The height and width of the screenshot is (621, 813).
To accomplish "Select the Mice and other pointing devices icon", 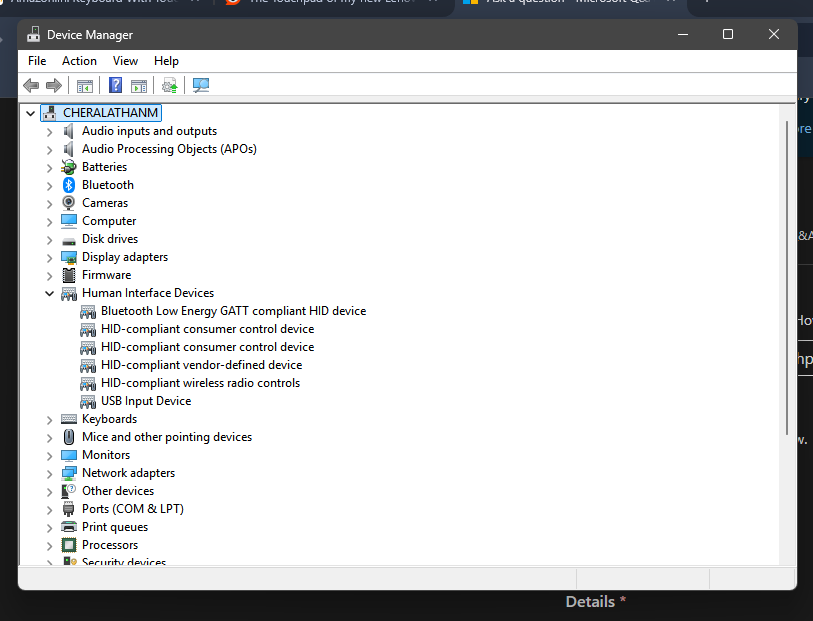I will click(68, 437).
